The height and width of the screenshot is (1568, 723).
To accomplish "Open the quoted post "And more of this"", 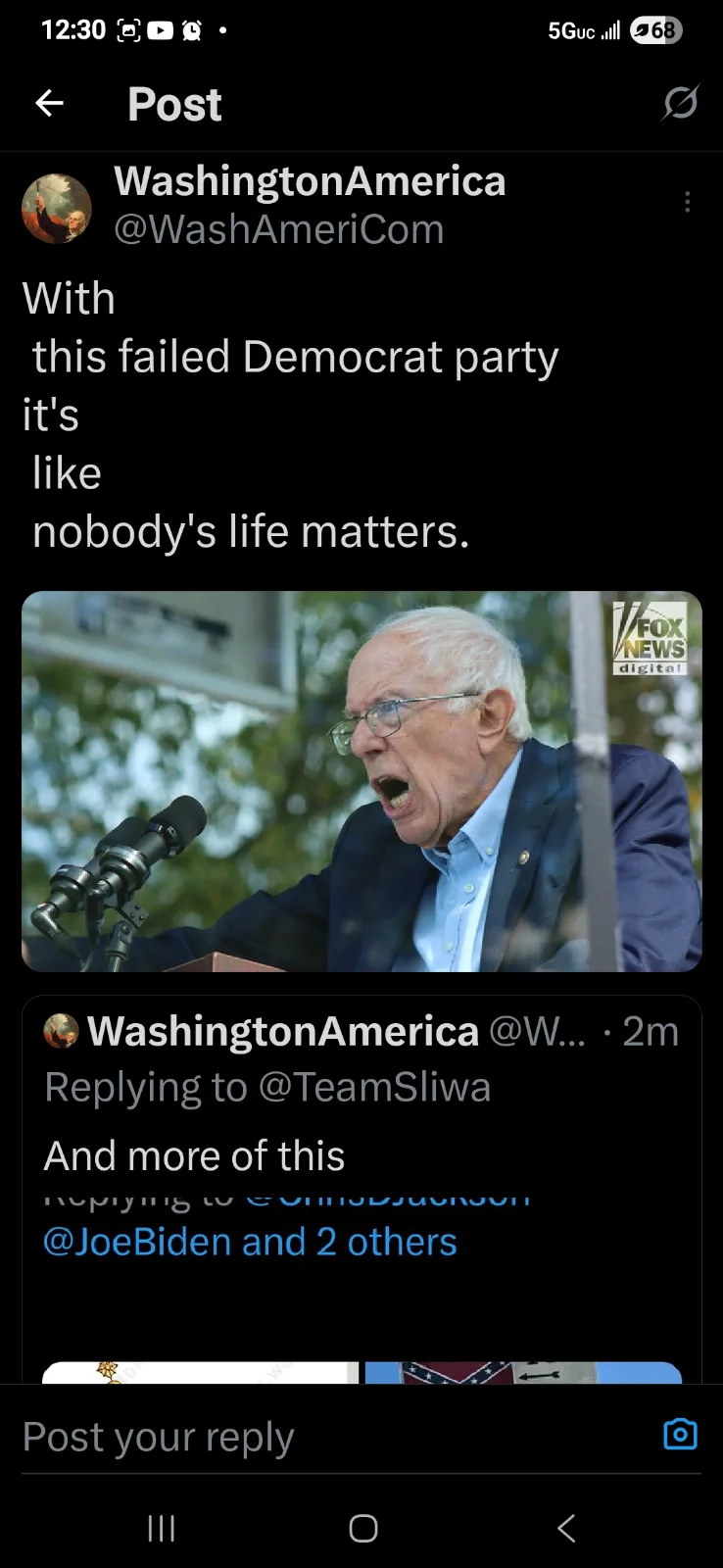I will tap(194, 1156).
